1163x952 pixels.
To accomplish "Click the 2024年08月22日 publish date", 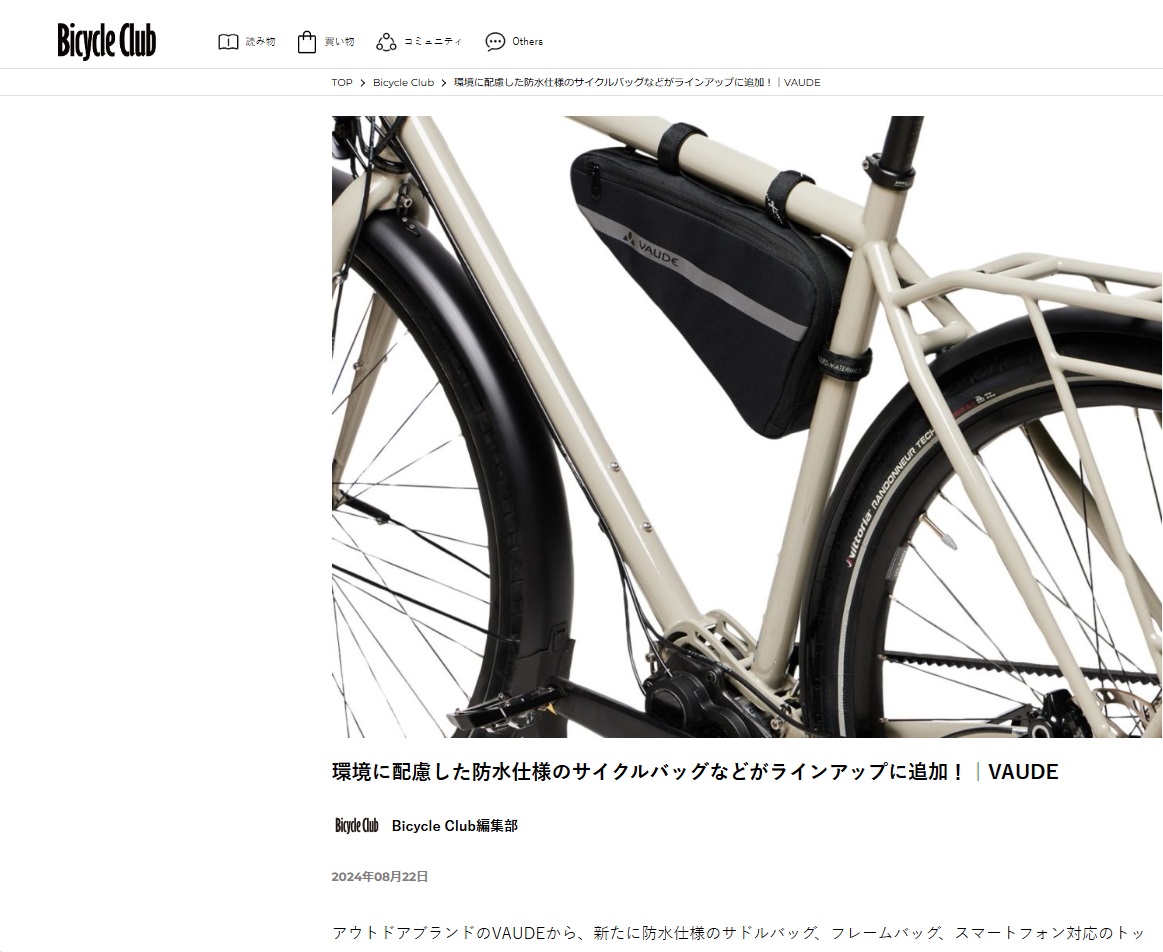I will (380, 876).
